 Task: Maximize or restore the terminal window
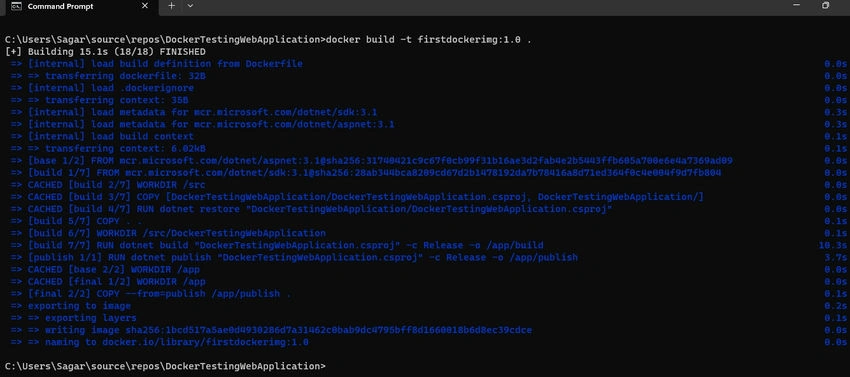(826, 5)
